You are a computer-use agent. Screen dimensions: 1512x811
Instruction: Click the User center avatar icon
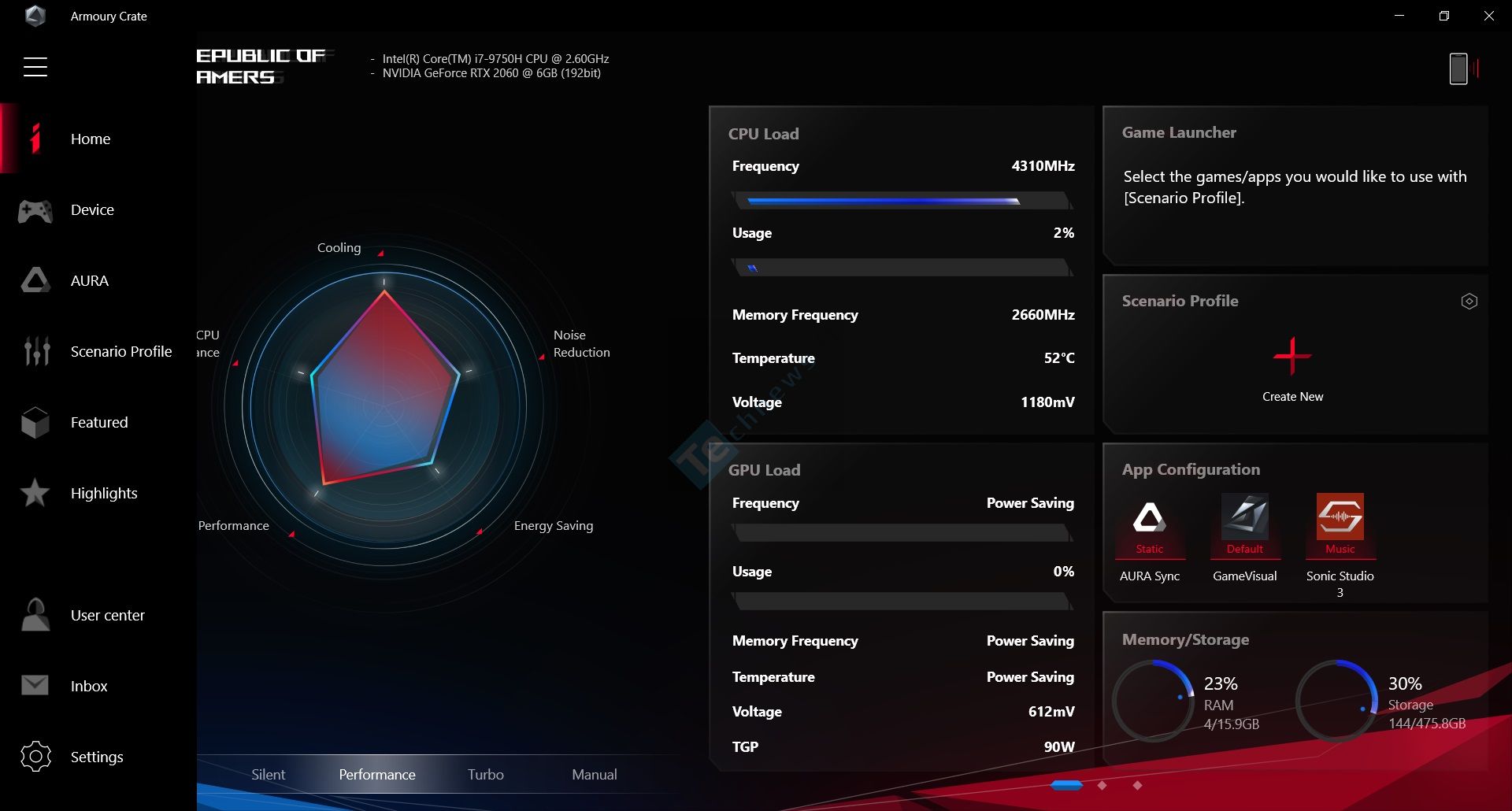pos(35,615)
